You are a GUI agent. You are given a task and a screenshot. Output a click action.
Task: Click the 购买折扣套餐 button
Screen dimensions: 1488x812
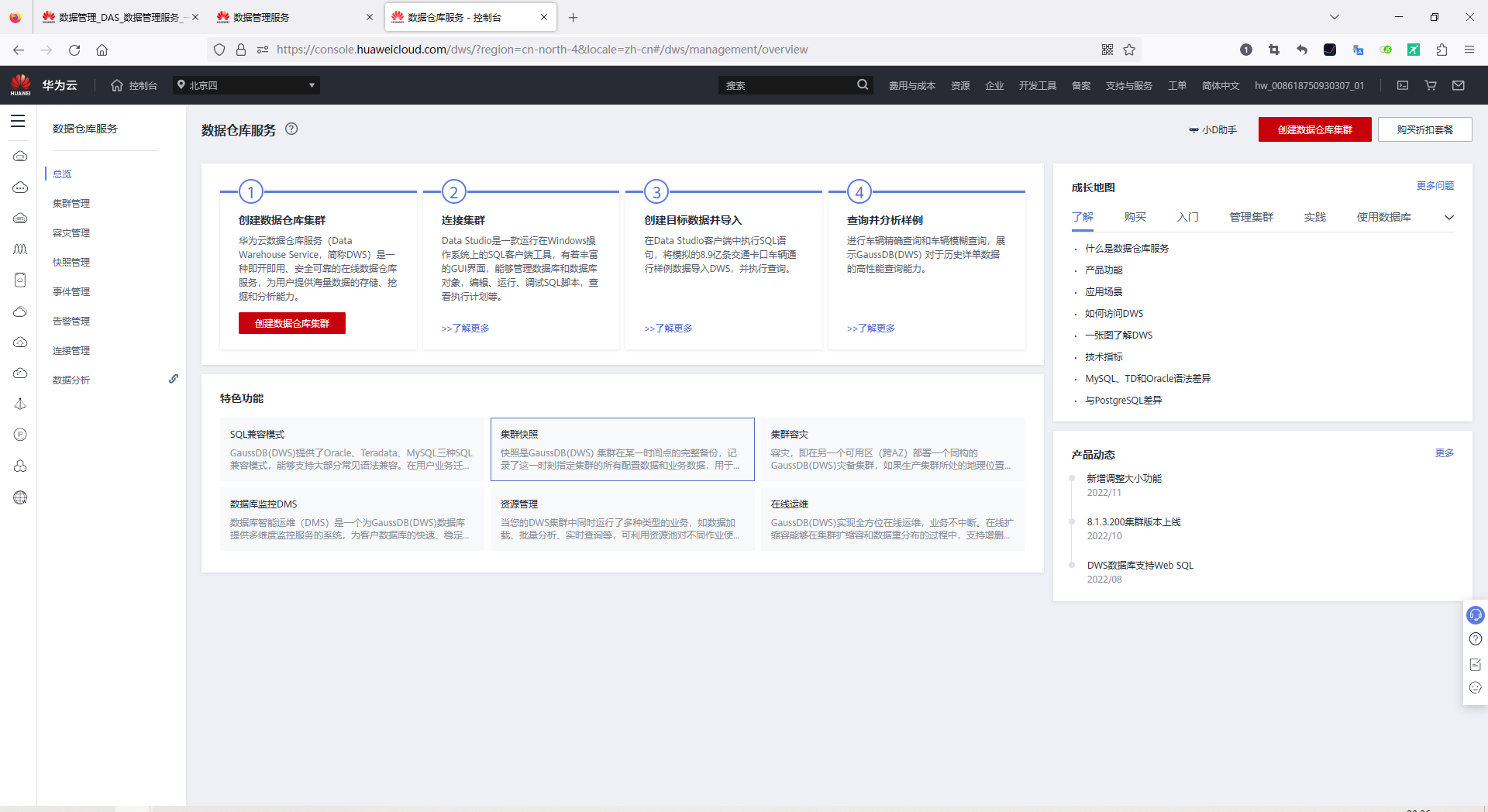[x=1425, y=129]
